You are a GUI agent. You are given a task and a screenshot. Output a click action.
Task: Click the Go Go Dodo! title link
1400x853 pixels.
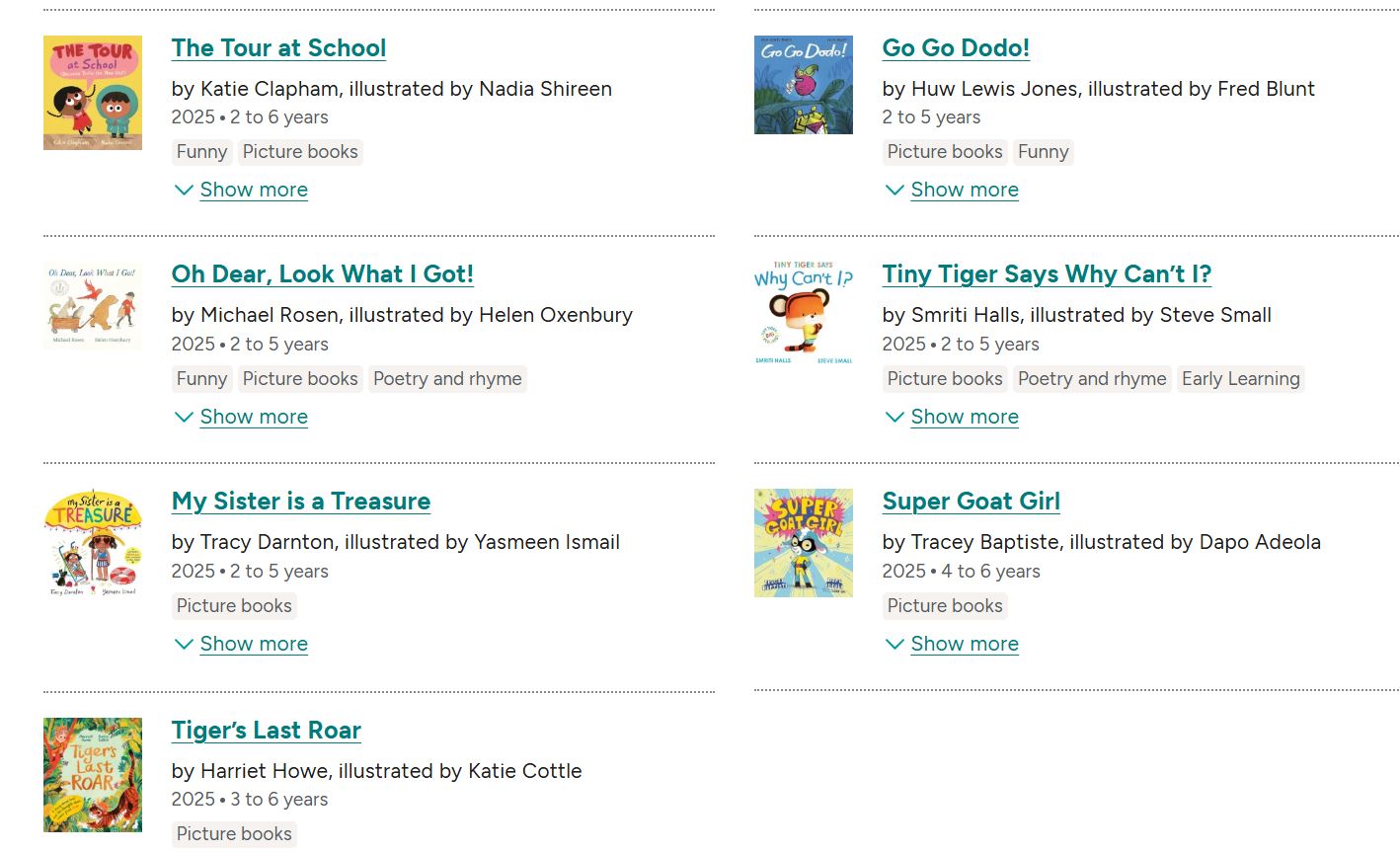coord(955,48)
